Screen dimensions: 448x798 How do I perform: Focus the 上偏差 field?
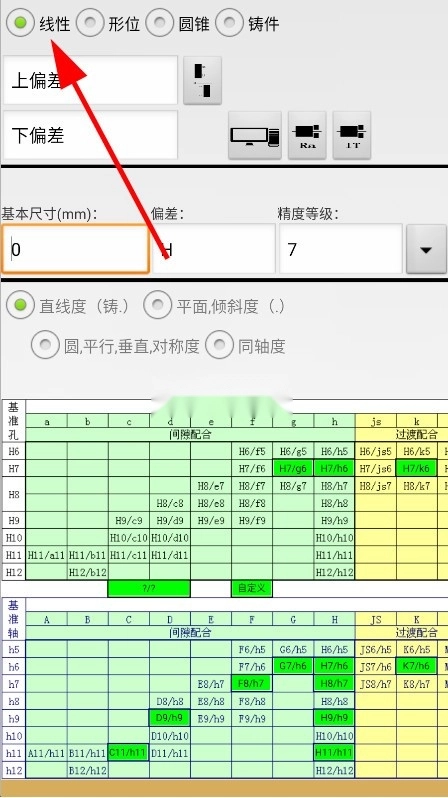pos(91,80)
